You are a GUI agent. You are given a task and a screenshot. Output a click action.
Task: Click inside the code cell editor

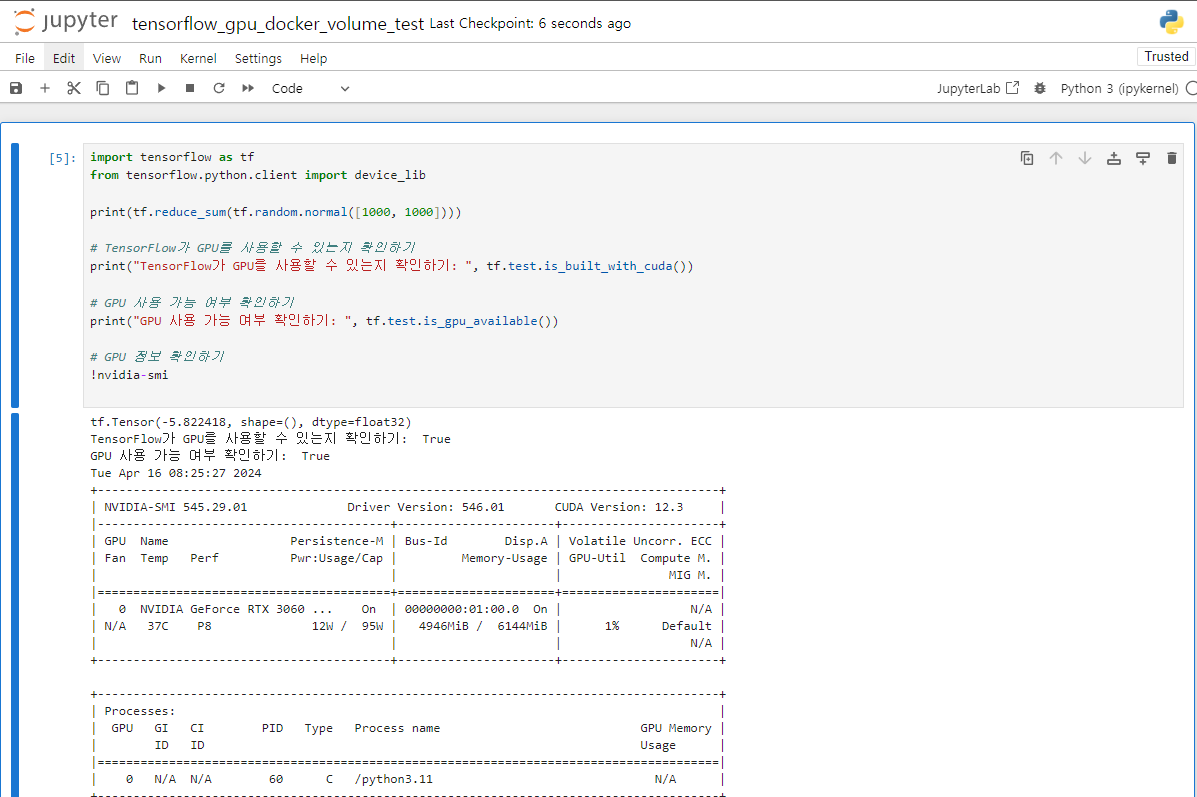pyautogui.click(x=633, y=275)
